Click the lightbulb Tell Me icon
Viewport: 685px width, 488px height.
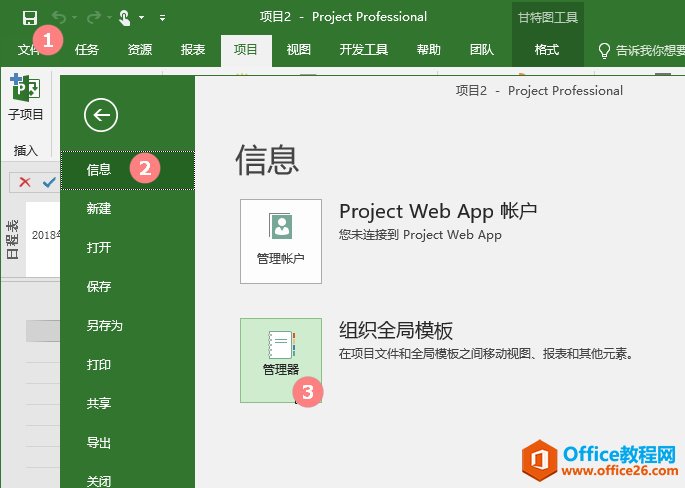point(604,50)
